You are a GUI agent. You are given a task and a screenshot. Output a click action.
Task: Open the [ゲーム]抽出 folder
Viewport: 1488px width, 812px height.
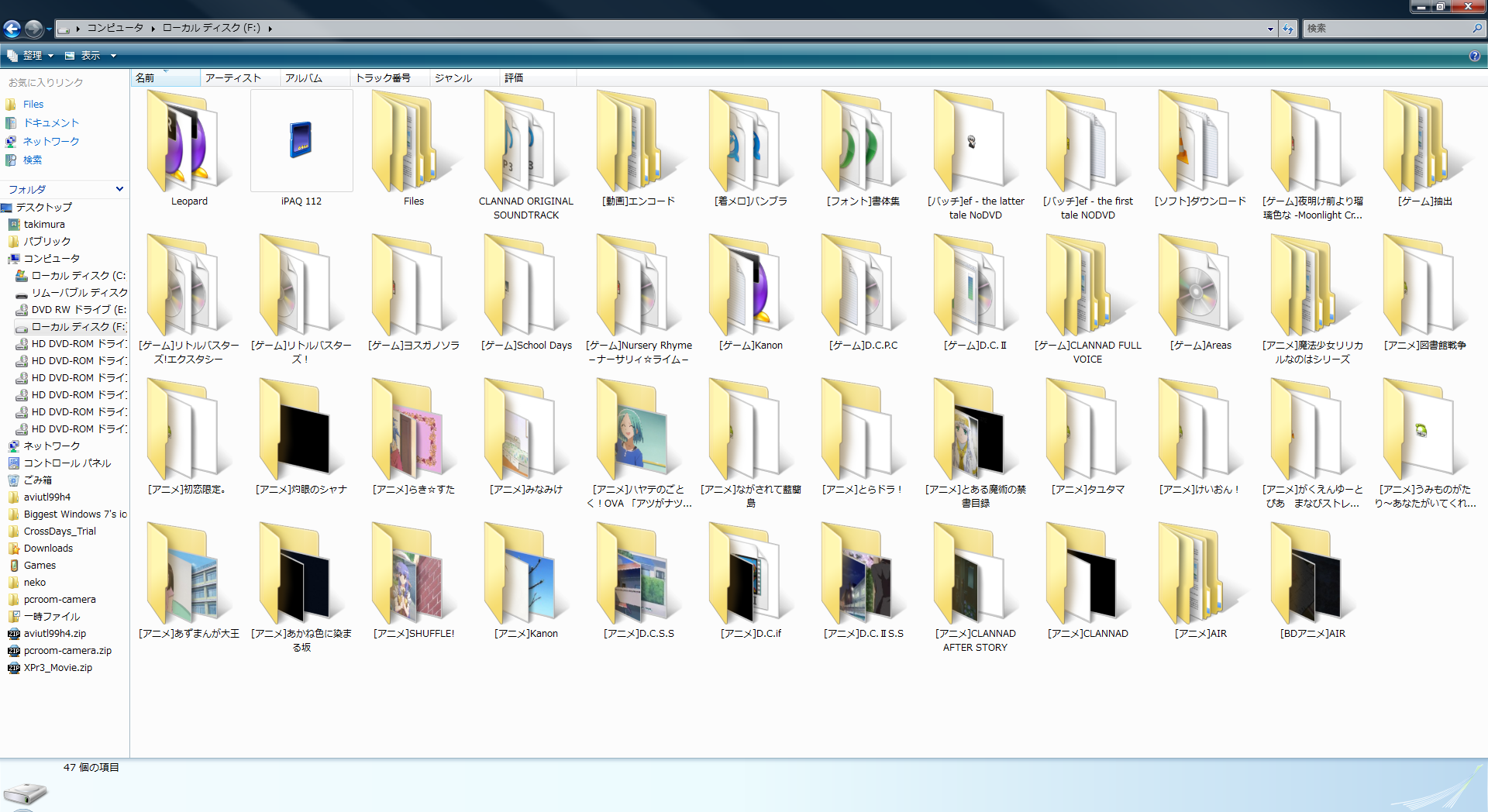point(1425,142)
